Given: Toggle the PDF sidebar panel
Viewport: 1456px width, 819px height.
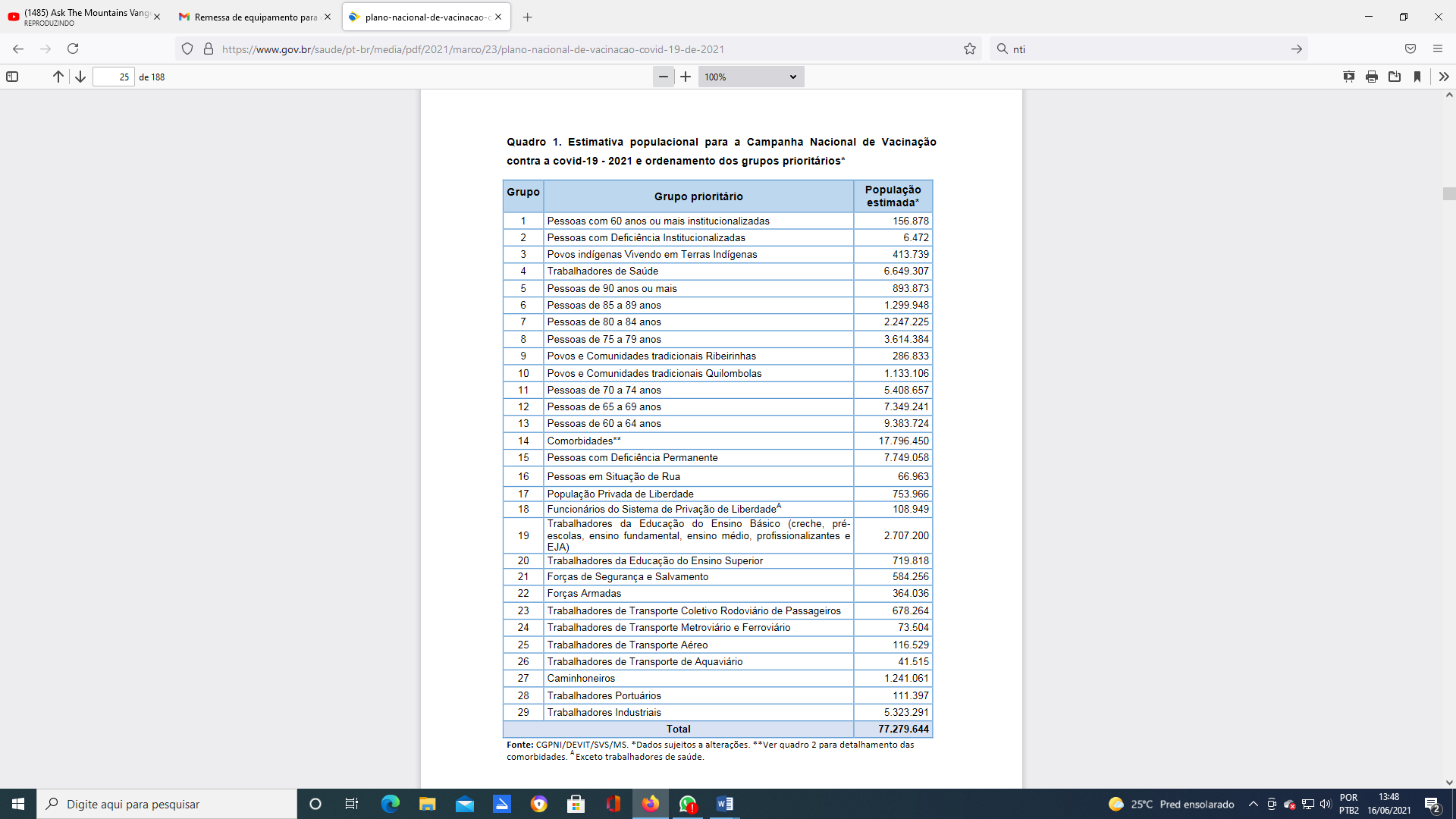Looking at the screenshot, I should [x=12, y=77].
